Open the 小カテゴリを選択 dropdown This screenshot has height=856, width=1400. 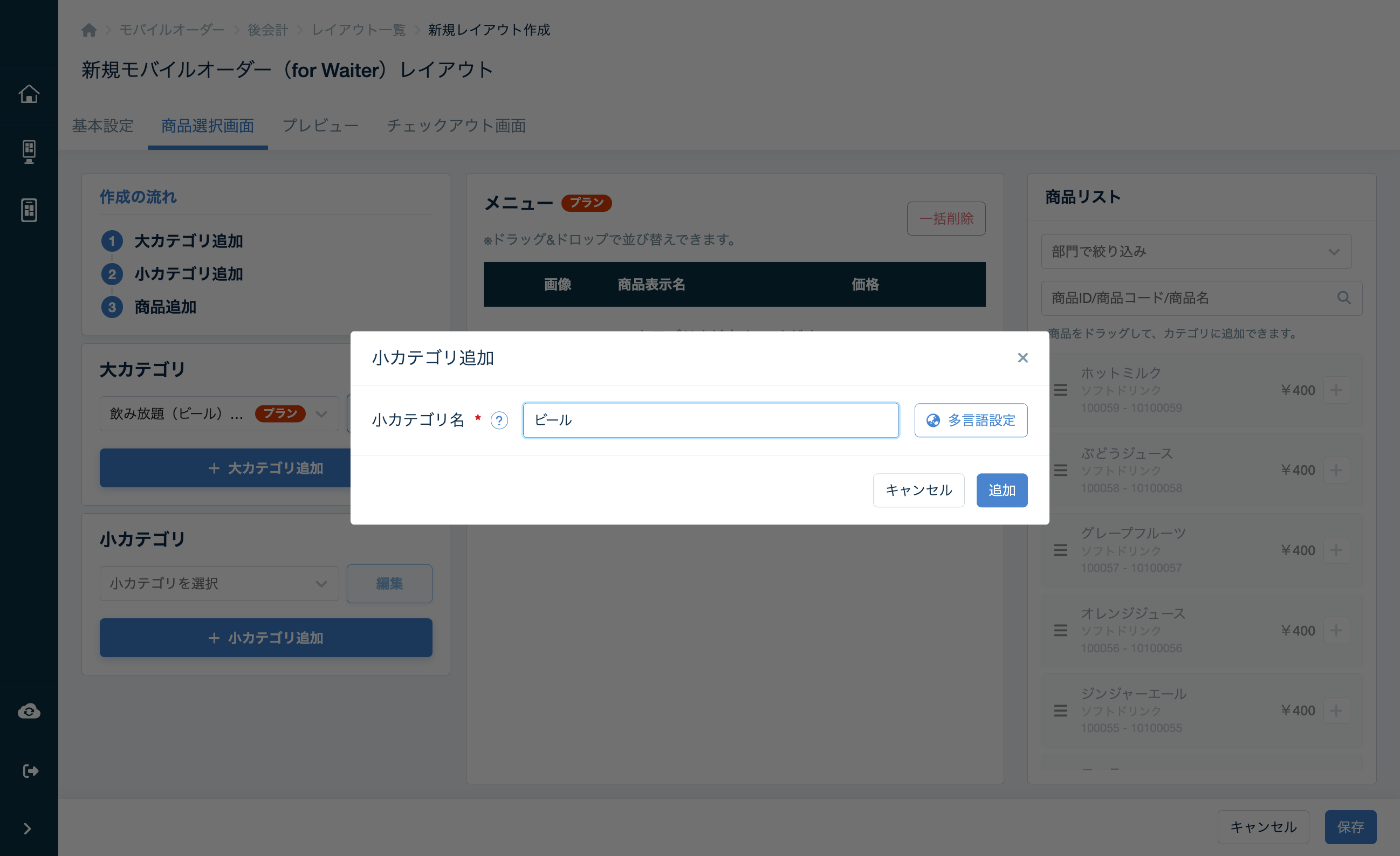pyautogui.click(x=219, y=583)
